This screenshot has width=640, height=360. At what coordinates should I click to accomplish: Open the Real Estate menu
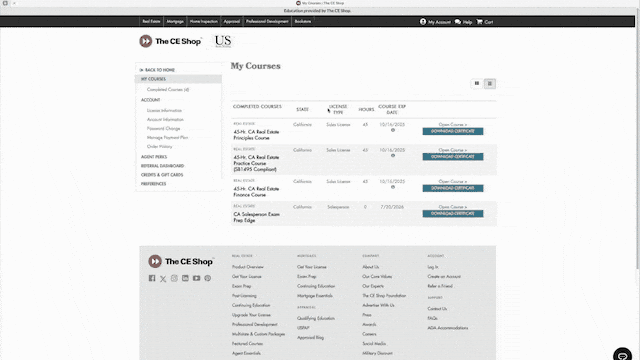point(151,21)
